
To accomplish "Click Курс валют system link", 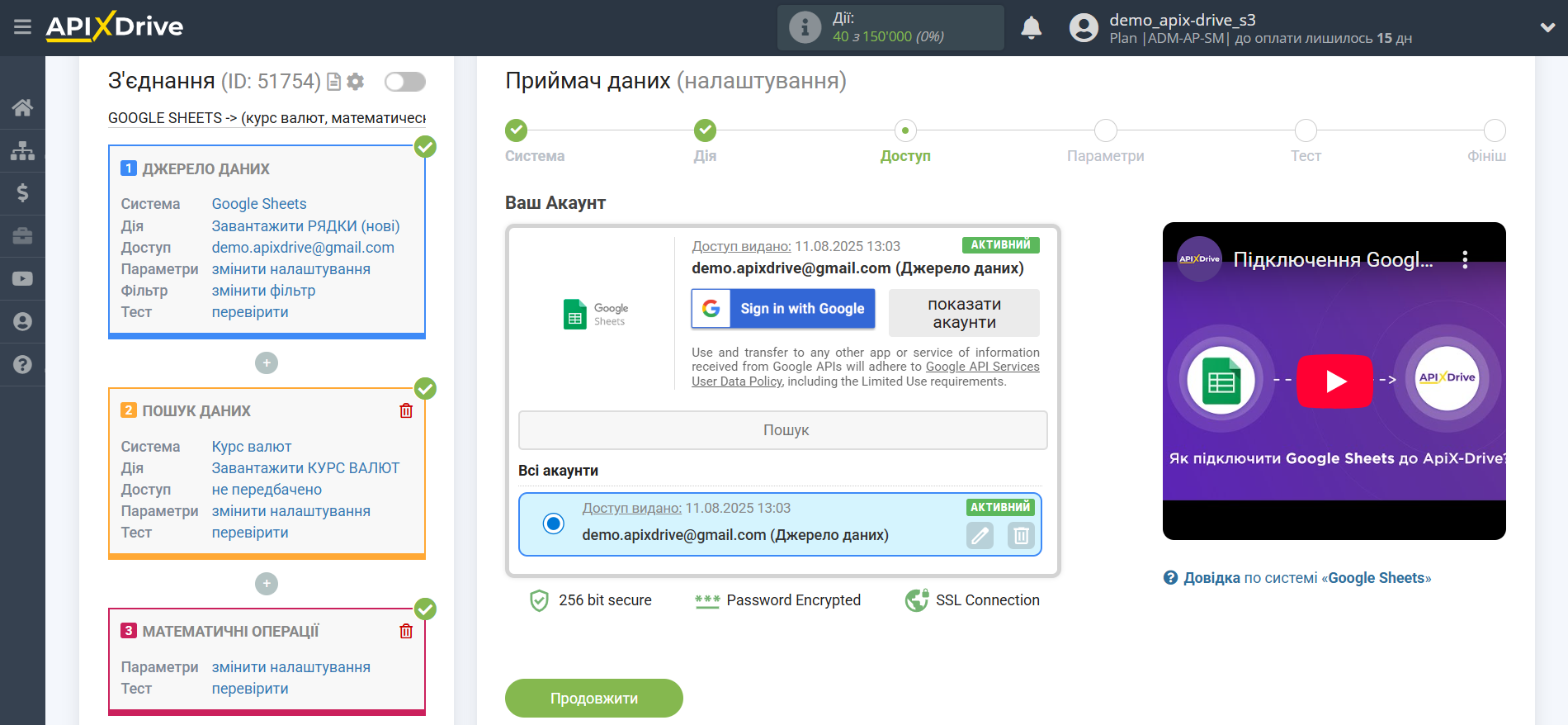I will pos(252,447).
